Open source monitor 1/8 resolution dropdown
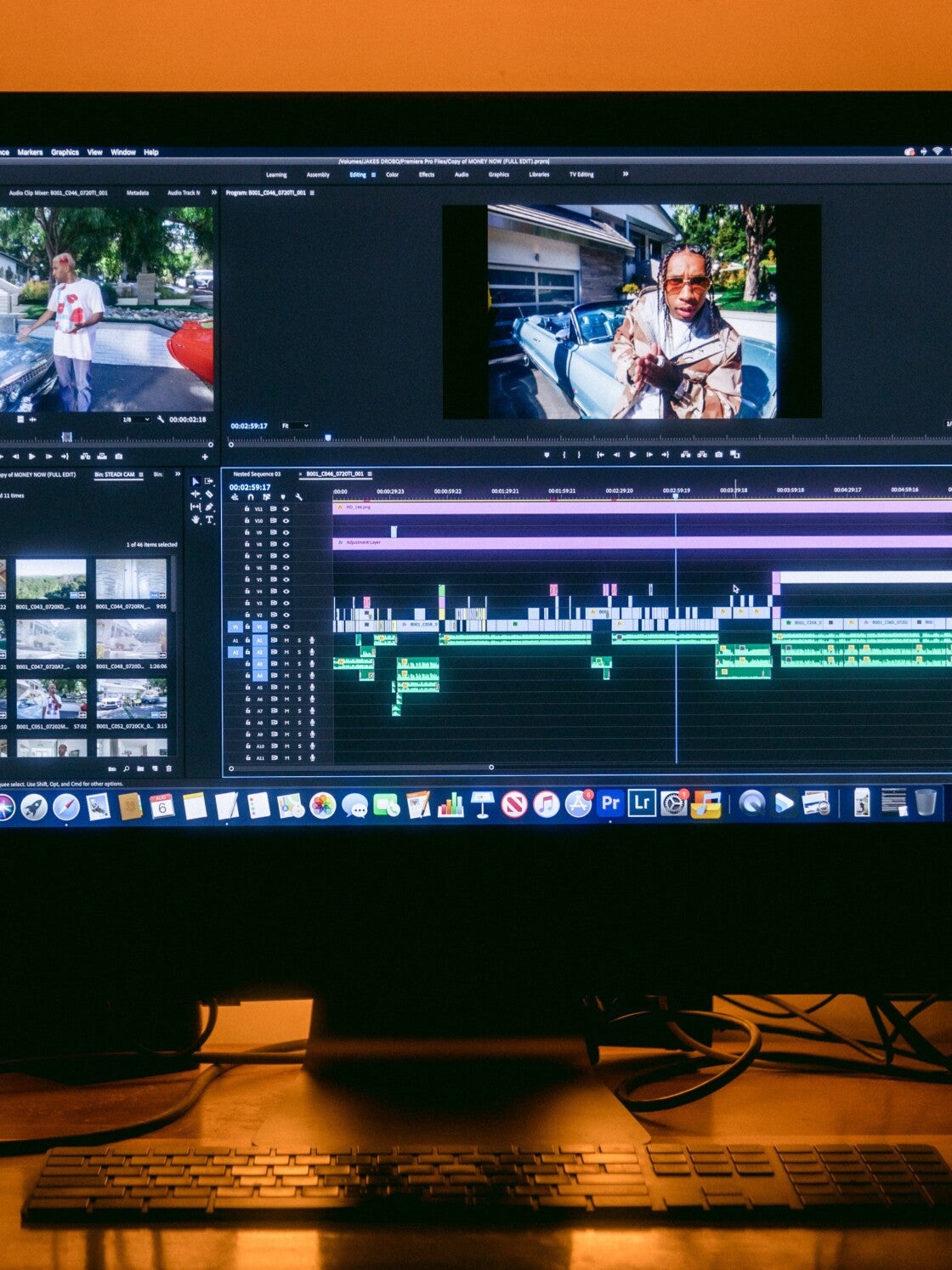The image size is (952, 1270). click(x=134, y=420)
